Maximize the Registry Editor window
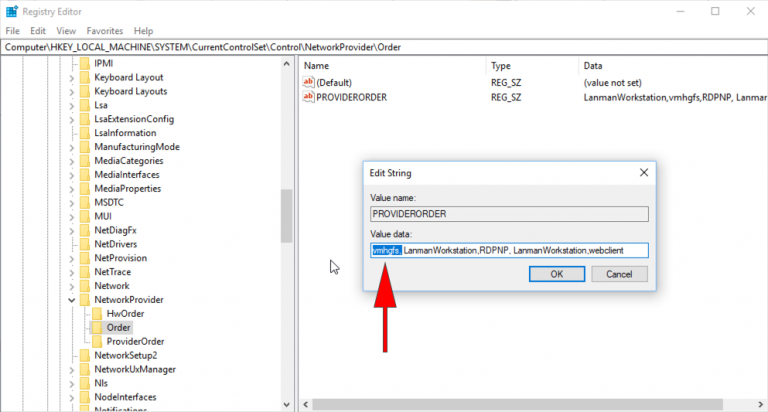The image size is (768, 412). [x=715, y=11]
